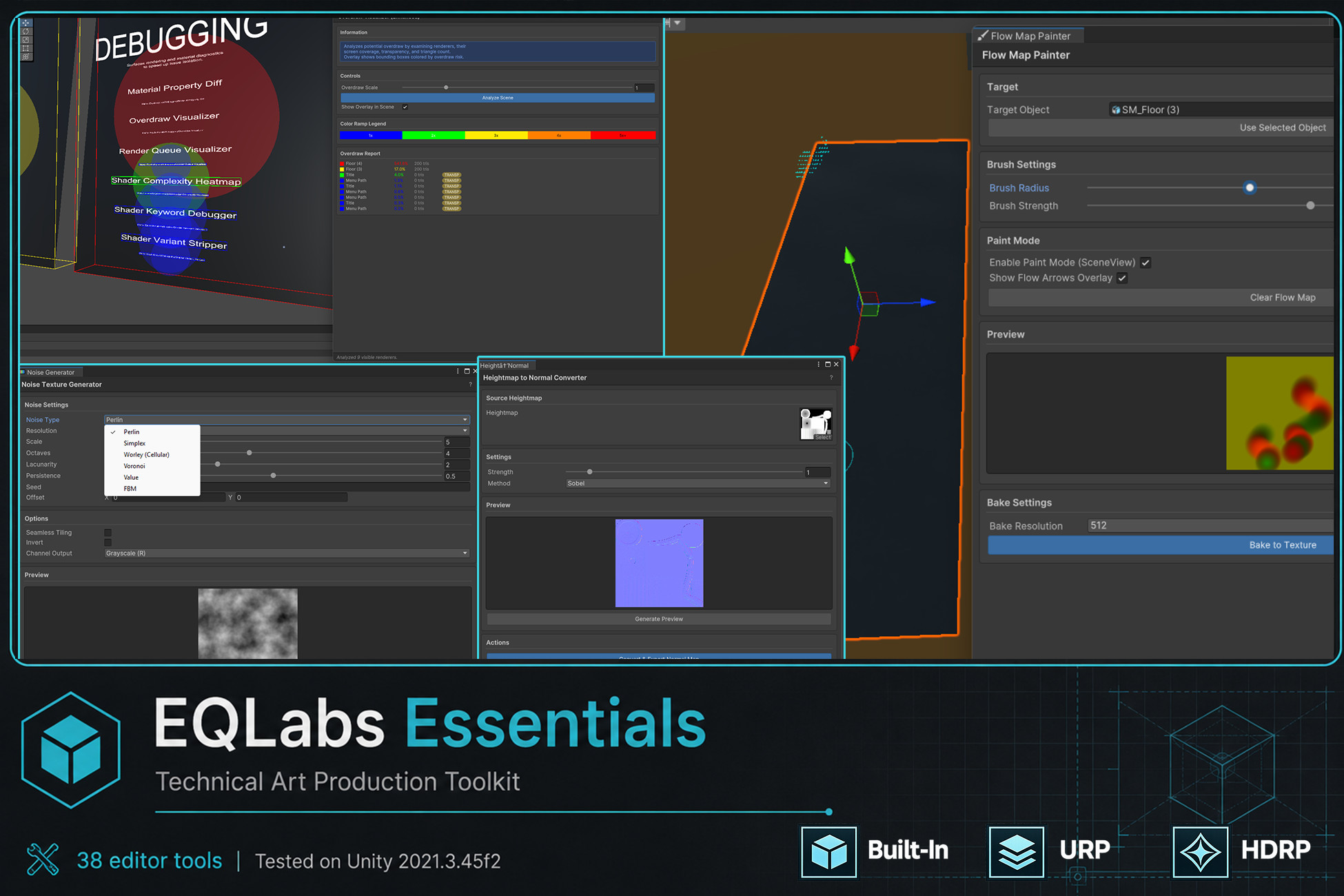Adjust the Brush Strength slider handle
Viewport: 1344px width, 896px height.
pos(1310,205)
